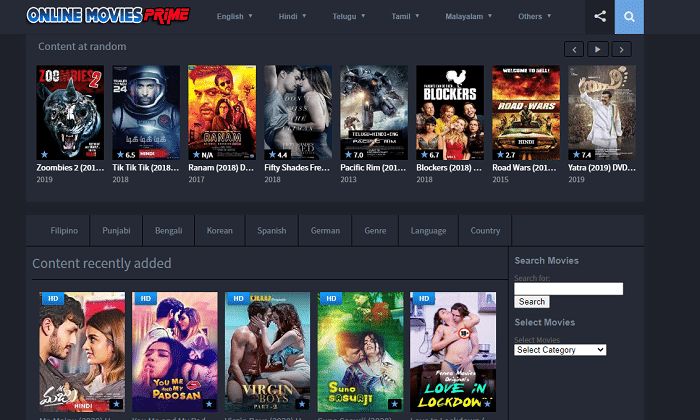Click the HD badge on Mr Majnu poster
This screenshot has height=420, width=700.
tap(53, 298)
